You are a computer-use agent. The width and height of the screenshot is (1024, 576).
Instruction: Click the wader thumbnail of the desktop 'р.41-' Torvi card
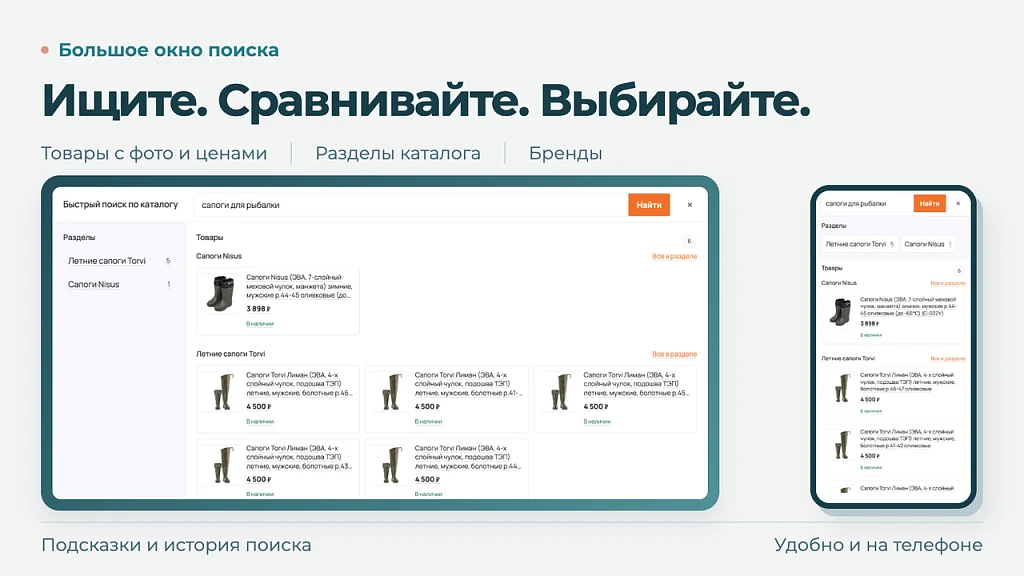391,392
